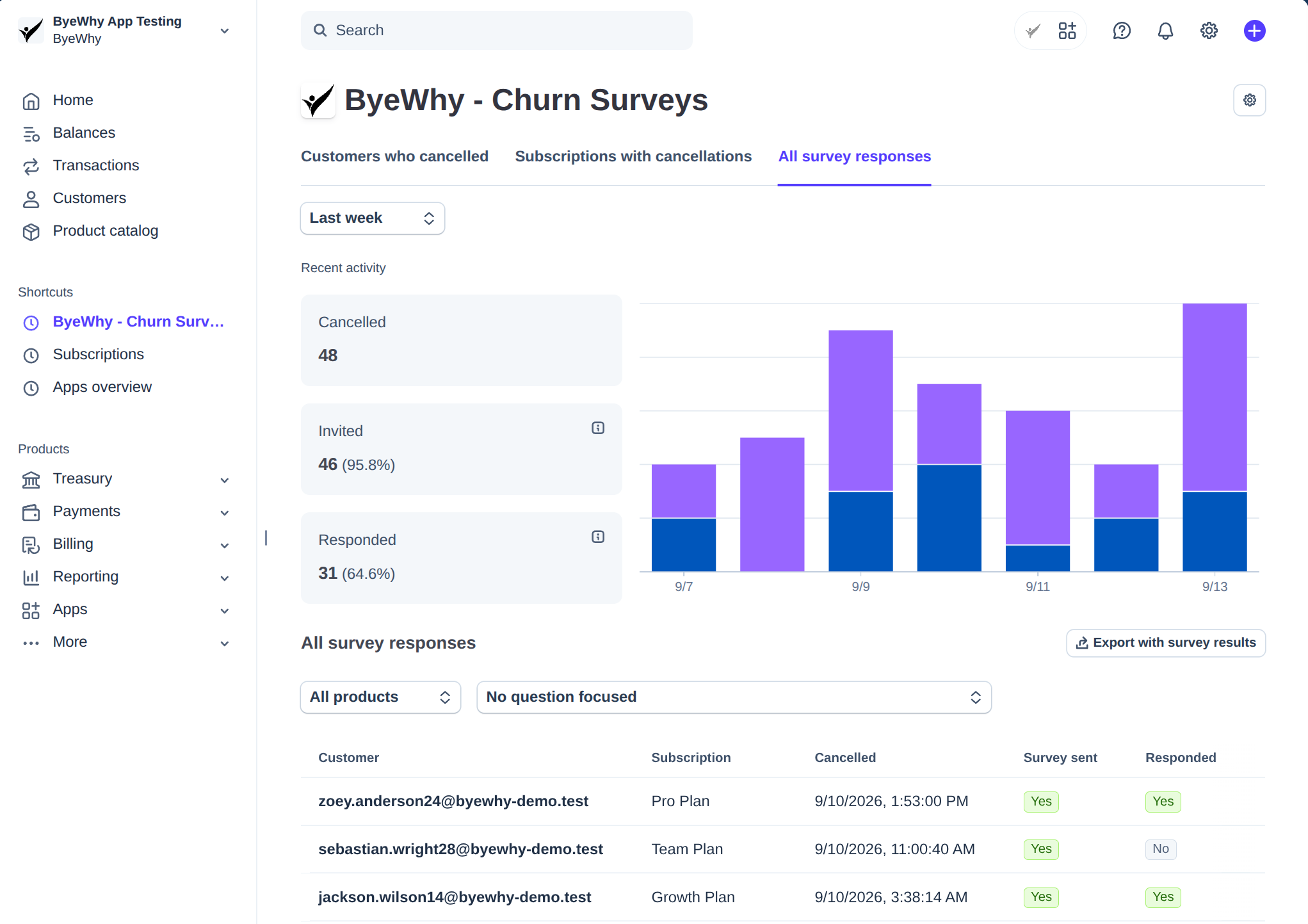
Task: Open the All products filter dropdown
Action: point(380,697)
